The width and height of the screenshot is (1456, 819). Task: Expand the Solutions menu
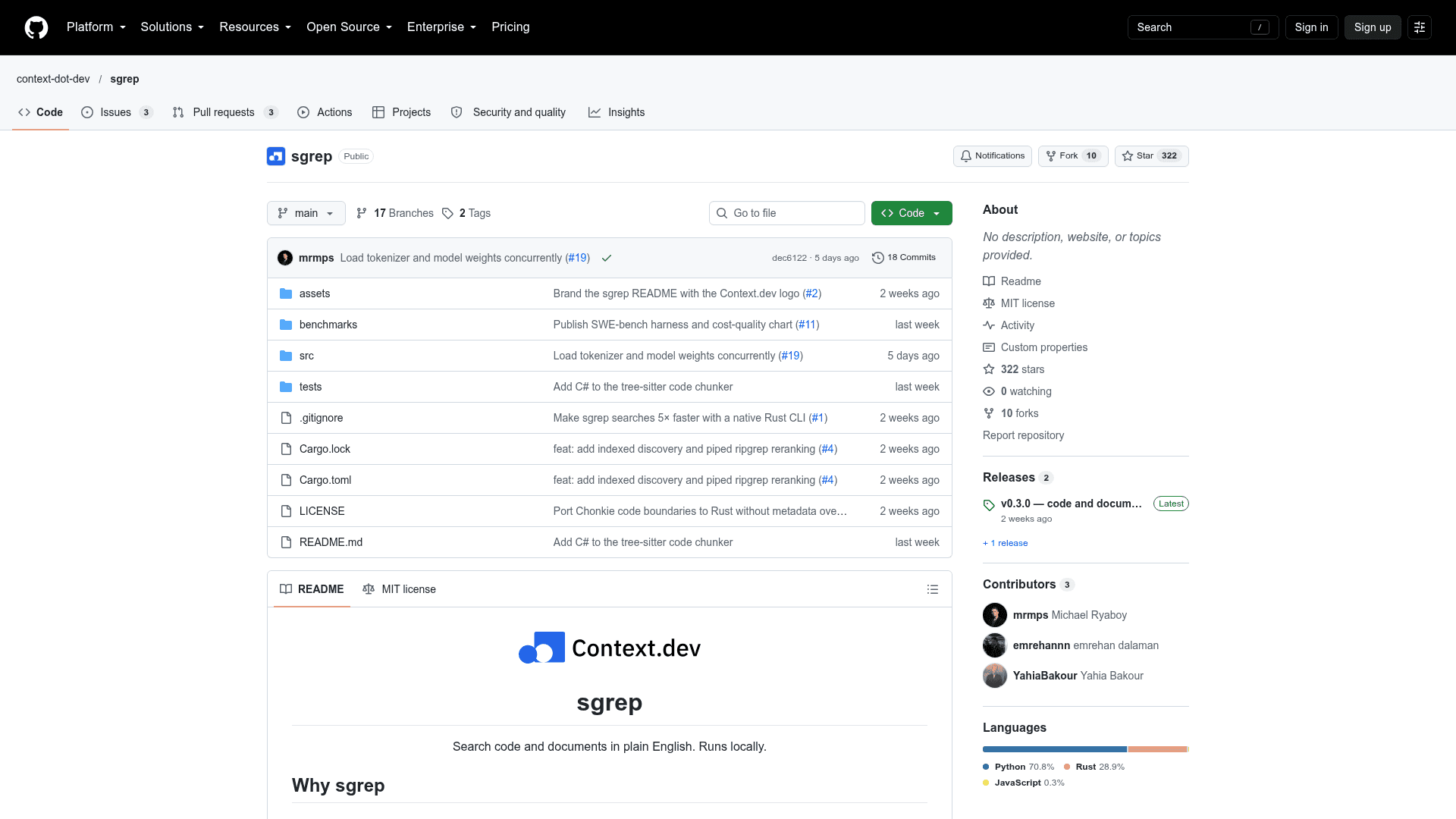tap(172, 27)
